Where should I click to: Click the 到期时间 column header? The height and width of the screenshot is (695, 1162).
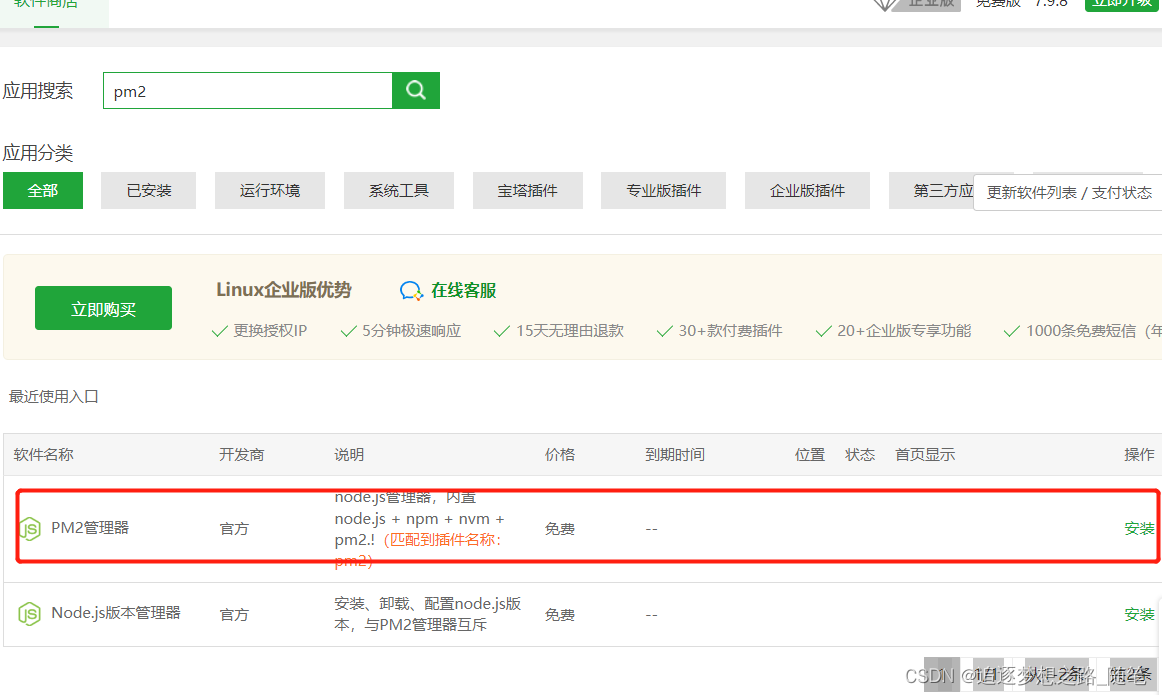pyautogui.click(x=674, y=454)
